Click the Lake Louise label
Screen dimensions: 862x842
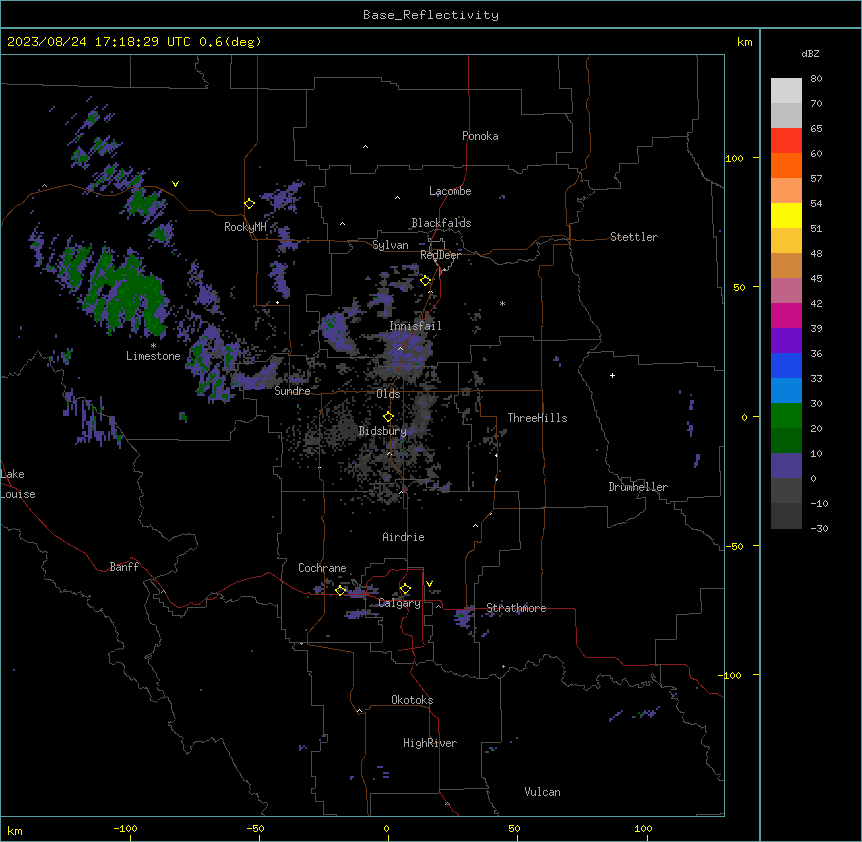pyautogui.click(x=18, y=484)
